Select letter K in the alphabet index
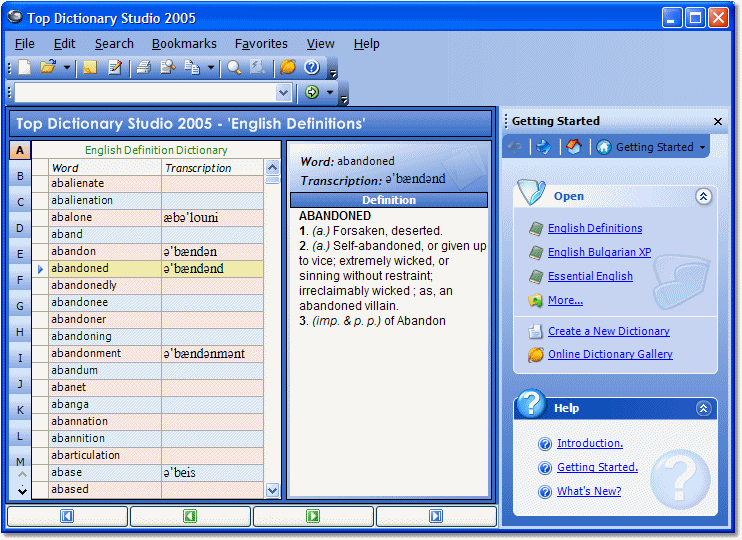The width and height of the screenshot is (742, 540). 20,410
